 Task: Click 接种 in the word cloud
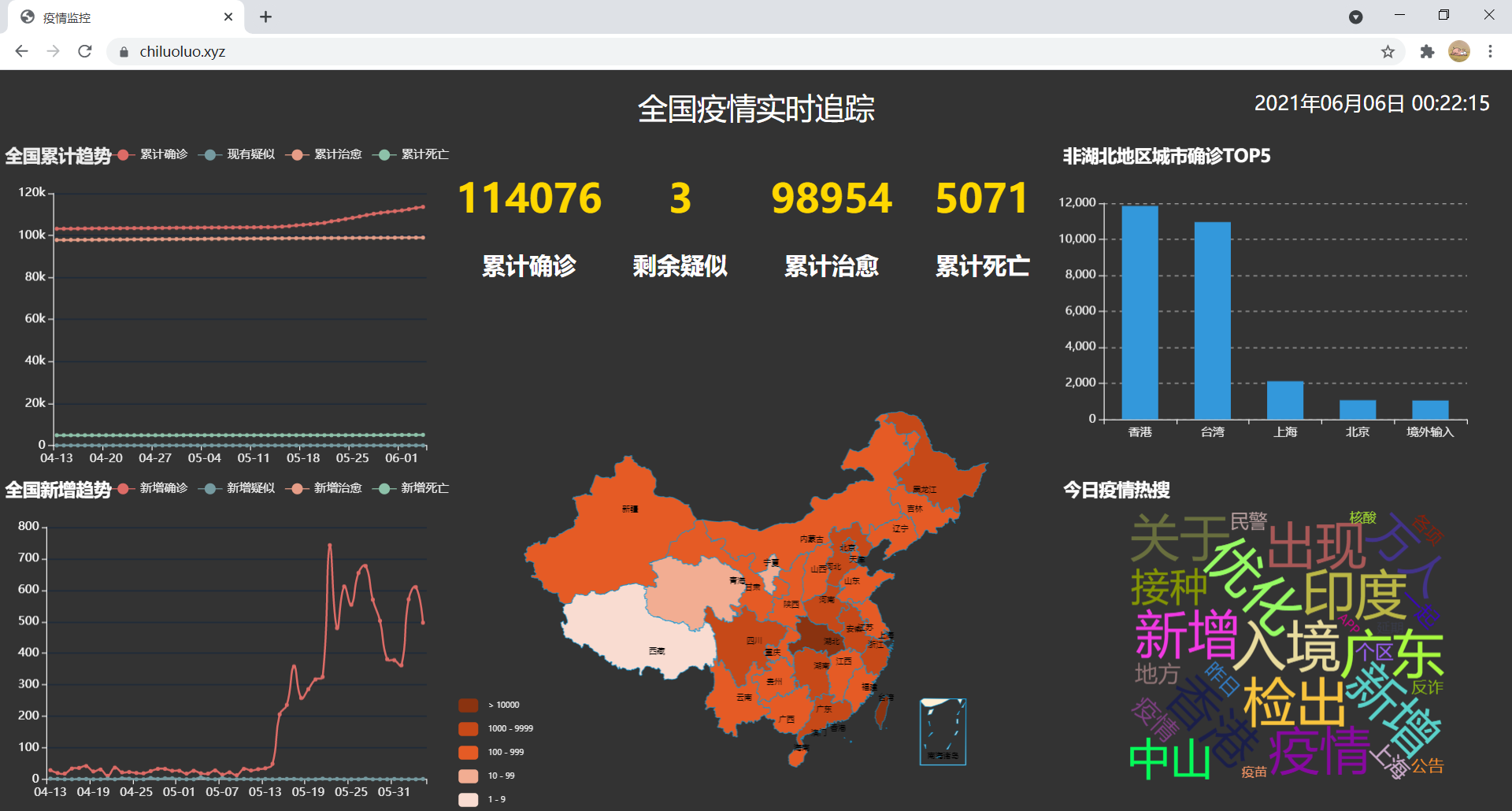click(x=1169, y=587)
